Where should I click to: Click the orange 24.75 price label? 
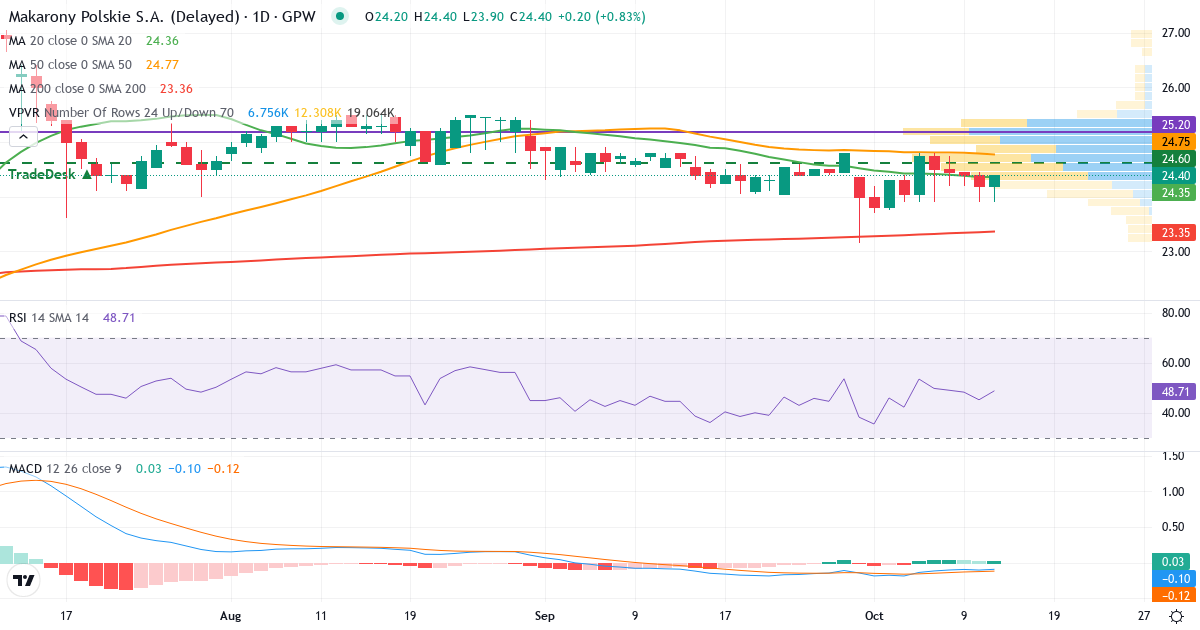[x=1175, y=142]
